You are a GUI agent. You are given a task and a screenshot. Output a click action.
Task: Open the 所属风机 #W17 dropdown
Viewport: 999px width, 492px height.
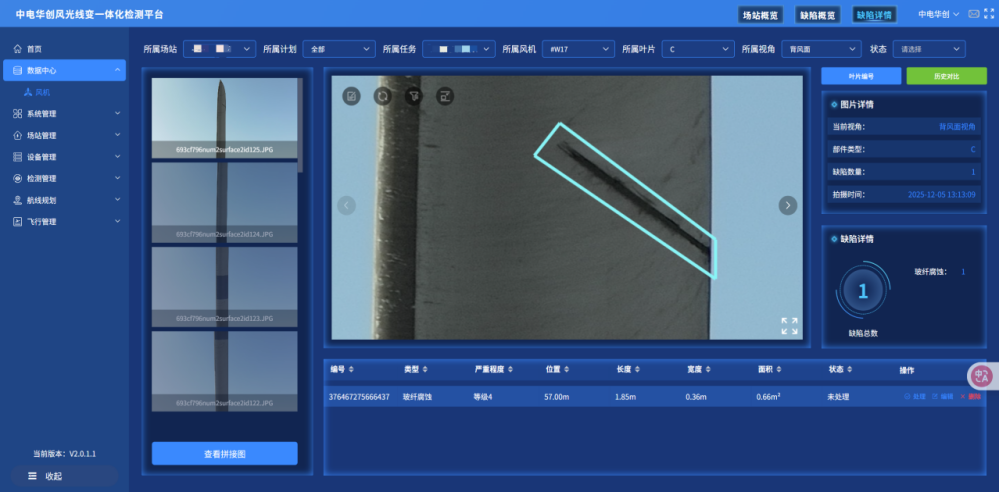tap(577, 49)
